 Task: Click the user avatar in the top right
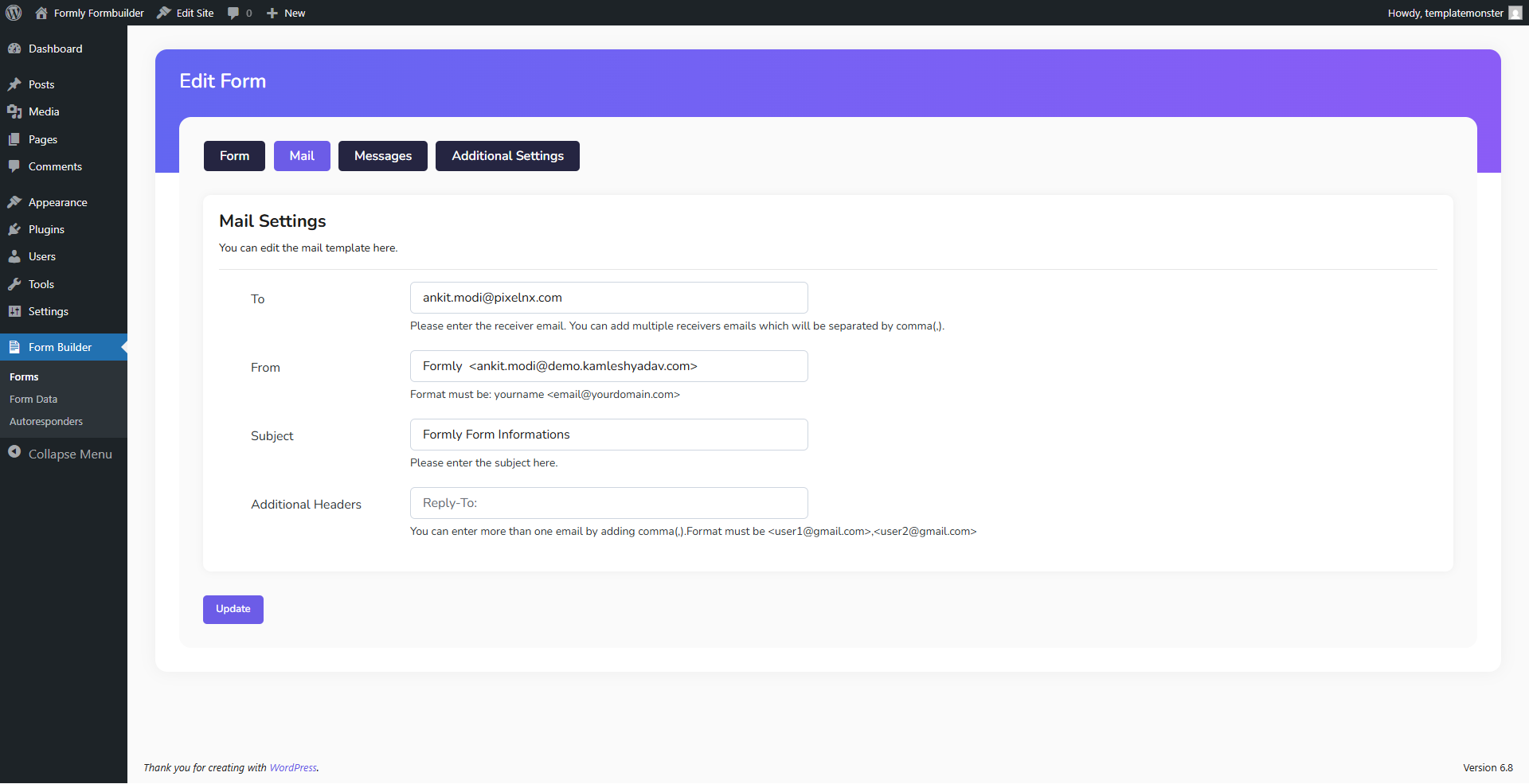tap(1515, 13)
